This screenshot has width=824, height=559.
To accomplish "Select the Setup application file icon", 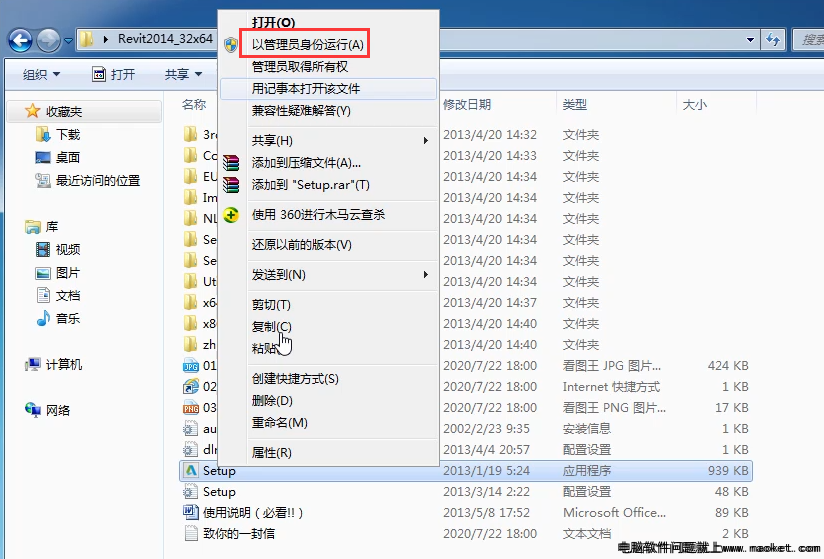I will pos(190,471).
